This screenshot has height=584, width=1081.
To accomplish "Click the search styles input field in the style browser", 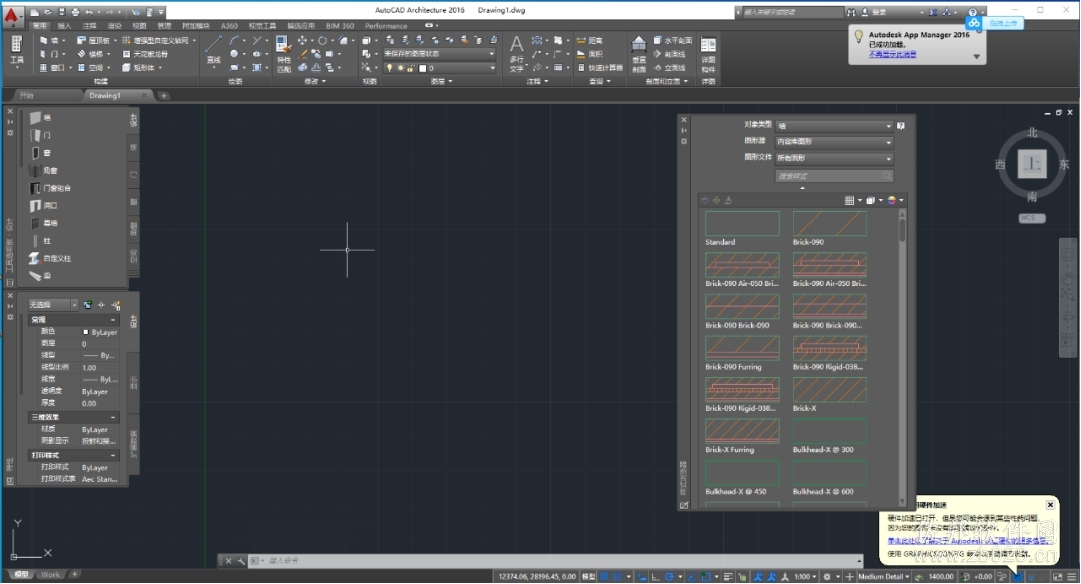I will [834, 176].
